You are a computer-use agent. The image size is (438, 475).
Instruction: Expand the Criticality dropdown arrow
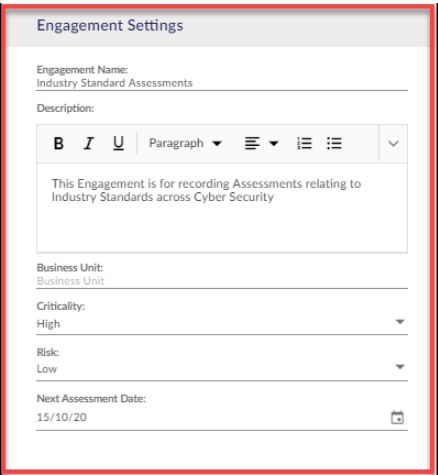click(400, 322)
